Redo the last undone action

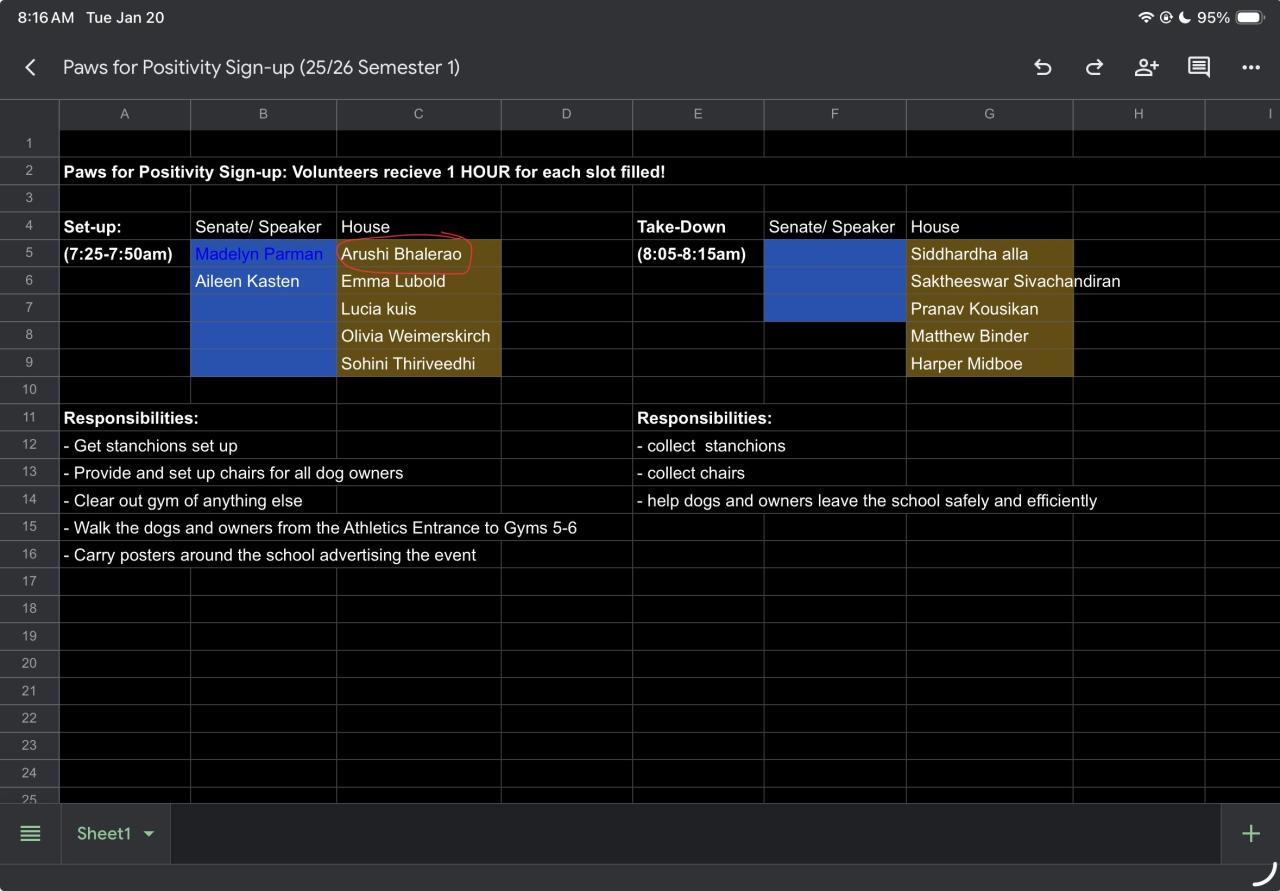(x=1094, y=67)
